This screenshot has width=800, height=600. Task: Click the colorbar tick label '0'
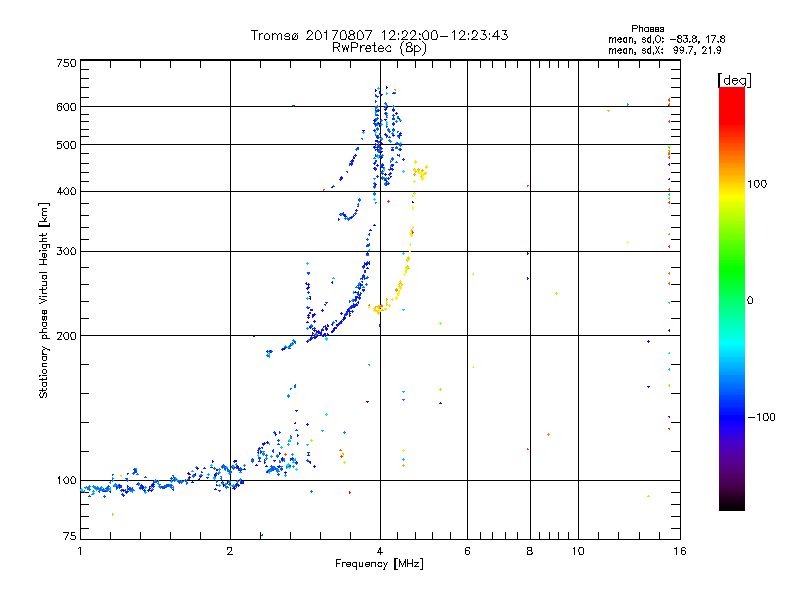click(x=750, y=301)
